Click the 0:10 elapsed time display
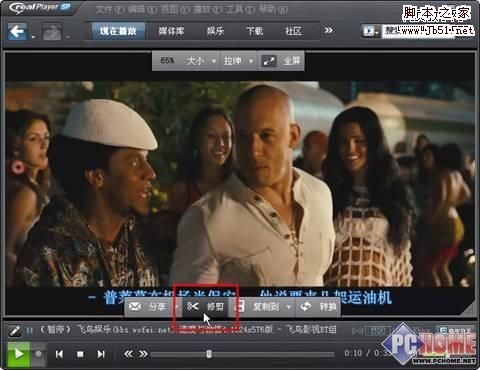The height and width of the screenshot is (370, 480). pyautogui.click(x=353, y=353)
